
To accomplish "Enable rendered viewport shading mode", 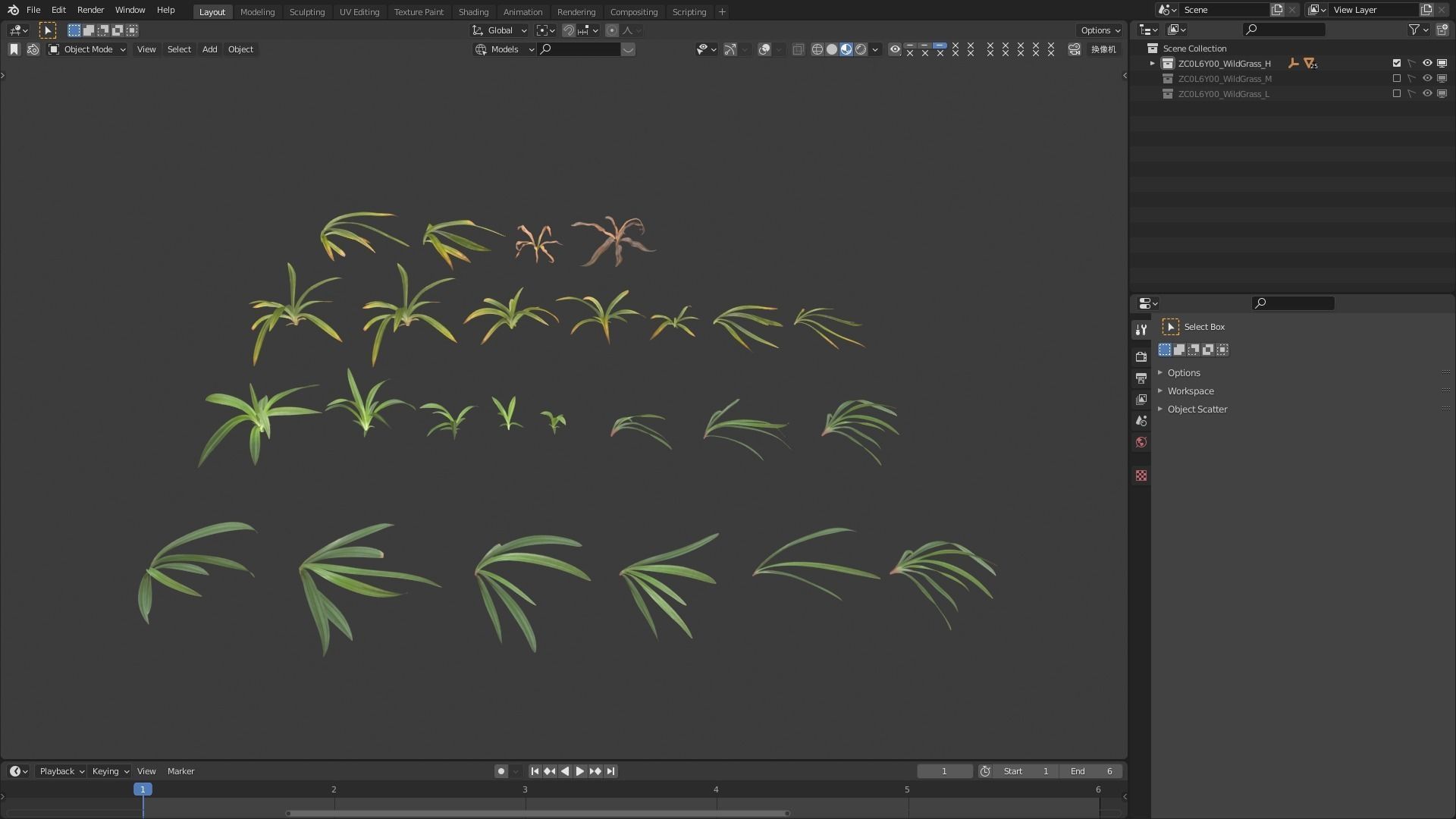I will pyautogui.click(x=861, y=49).
